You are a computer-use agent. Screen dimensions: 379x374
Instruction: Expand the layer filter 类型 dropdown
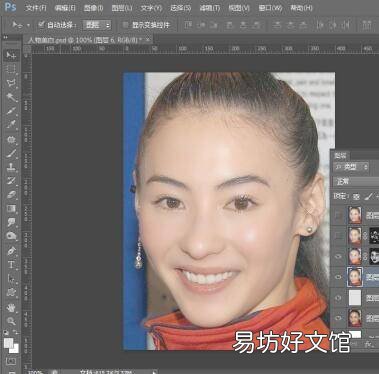(x=351, y=167)
